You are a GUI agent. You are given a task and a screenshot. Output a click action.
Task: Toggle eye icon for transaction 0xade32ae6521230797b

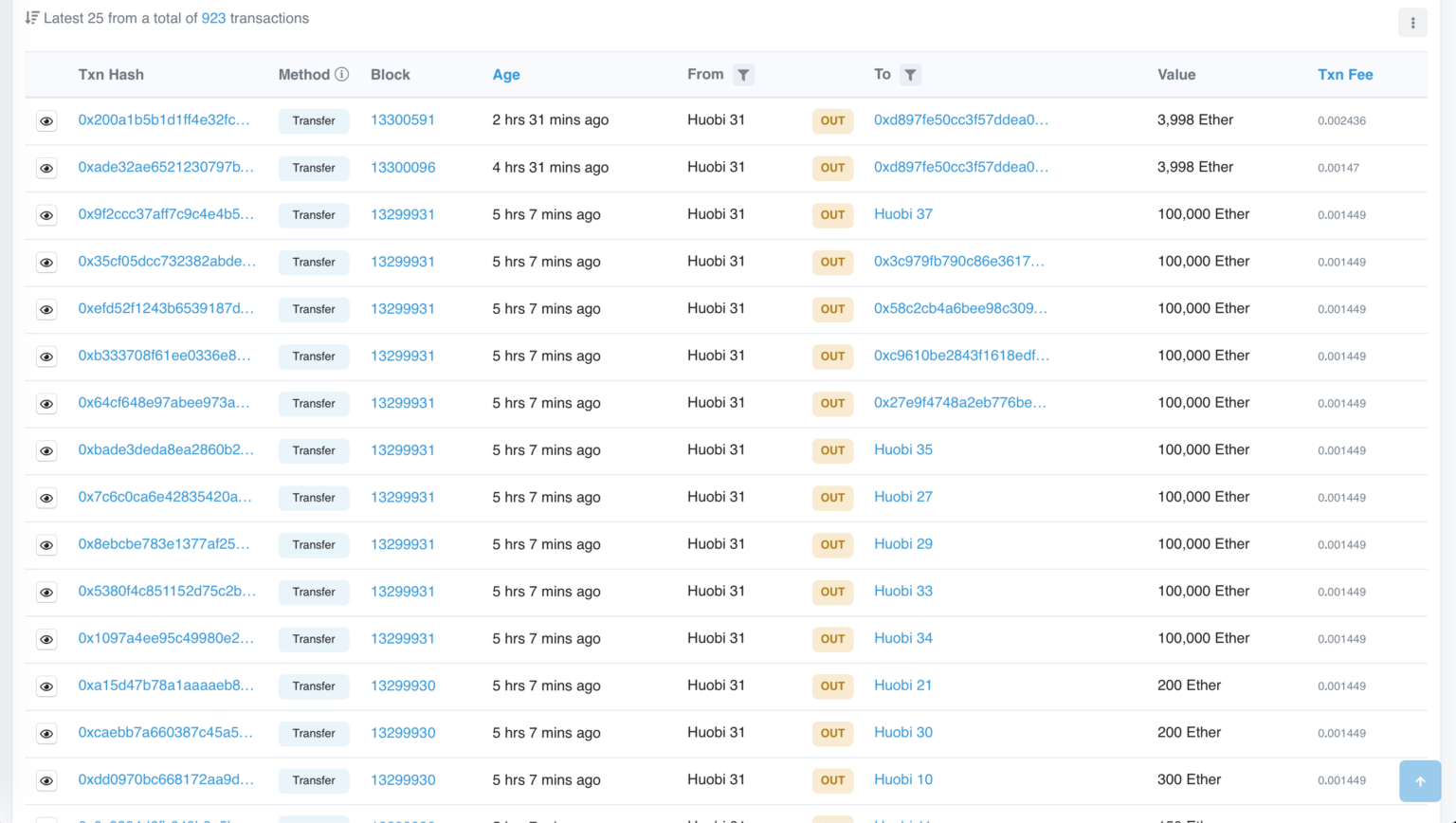coord(46,168)
